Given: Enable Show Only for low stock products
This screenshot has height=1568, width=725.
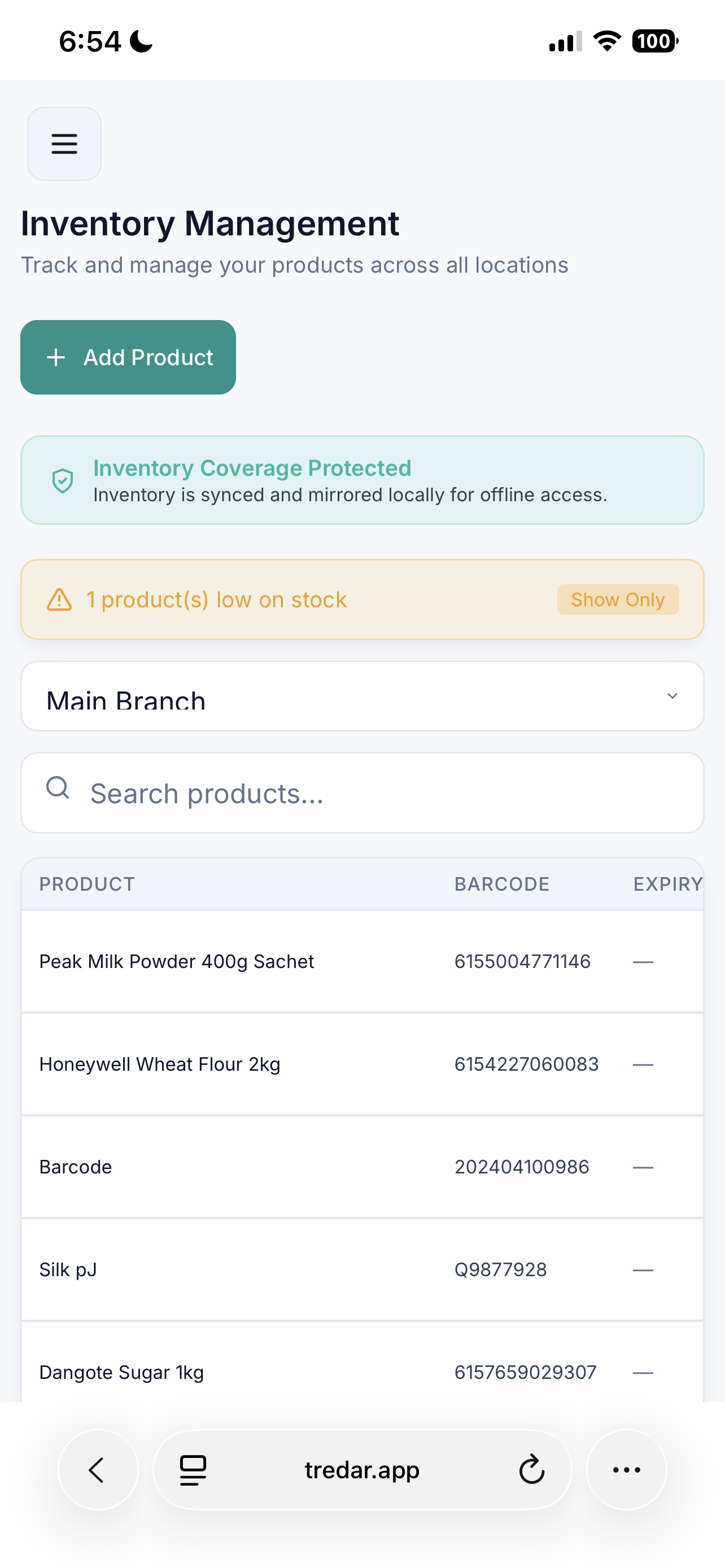Looking at the screenshot, I should pos(617,599).
